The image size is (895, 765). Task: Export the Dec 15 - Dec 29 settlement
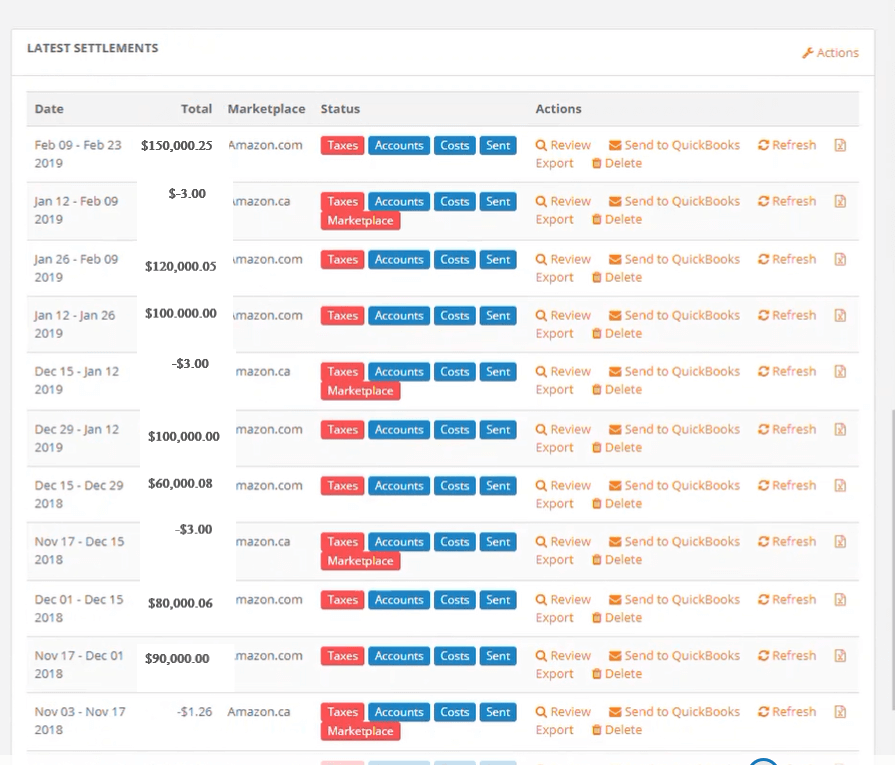pyautogui.click(x=554, y=504)
